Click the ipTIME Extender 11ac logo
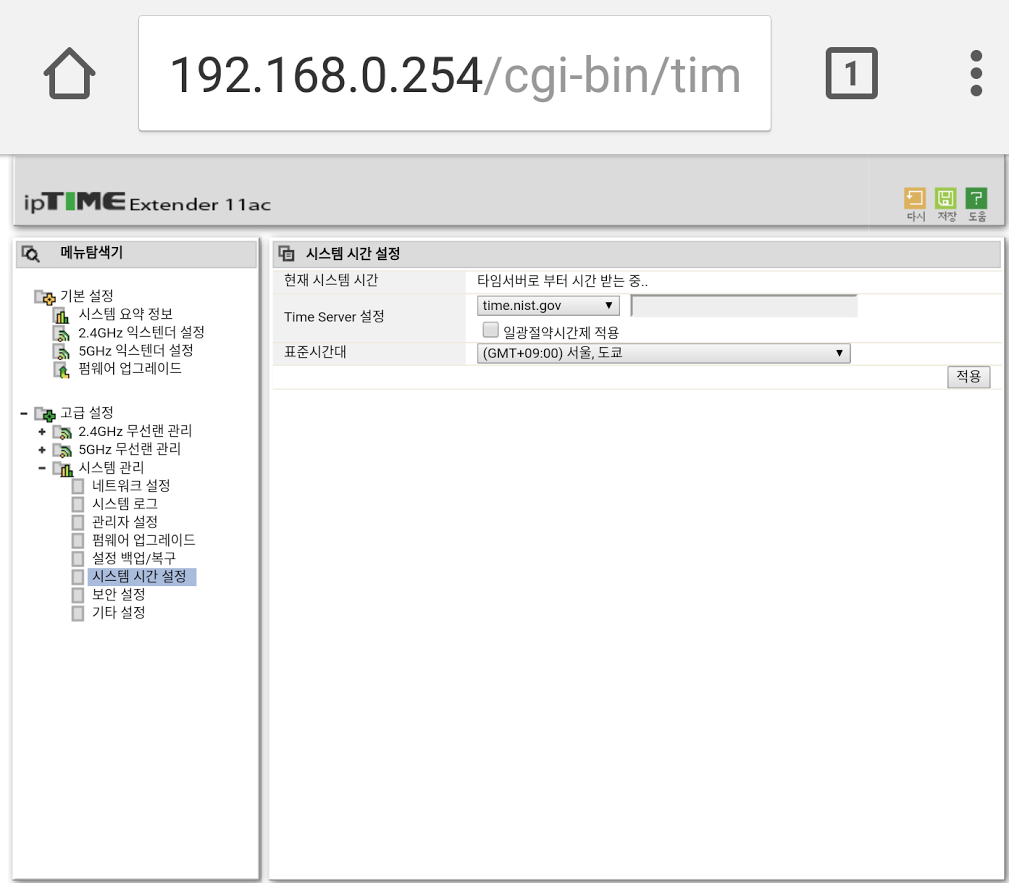This screenshot has height=883, width=1009. click(147, 203)
